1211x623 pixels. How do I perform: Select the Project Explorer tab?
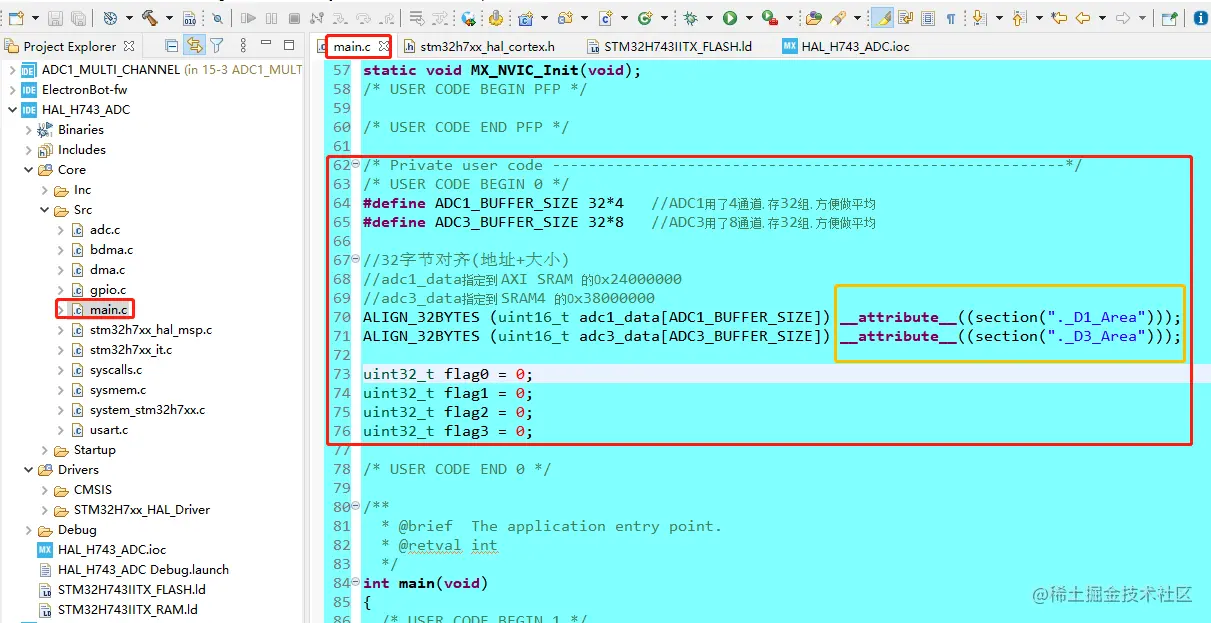point(70,46)
